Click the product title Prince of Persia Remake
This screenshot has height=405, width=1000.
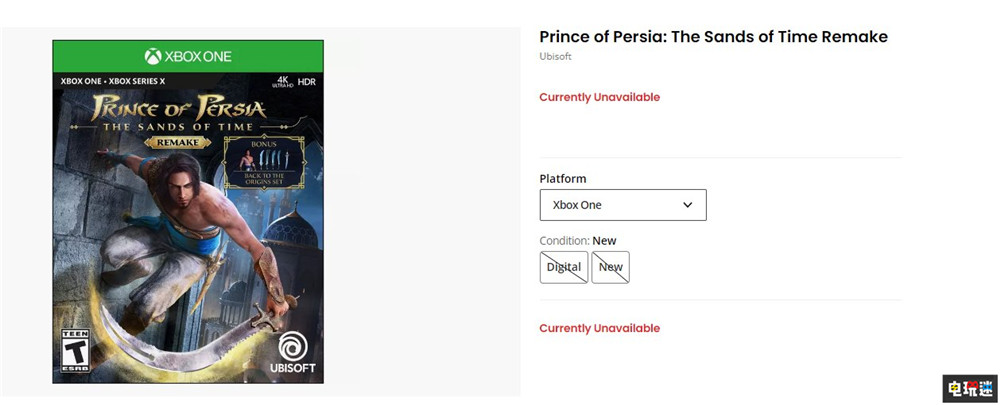(x=713, y=37)
